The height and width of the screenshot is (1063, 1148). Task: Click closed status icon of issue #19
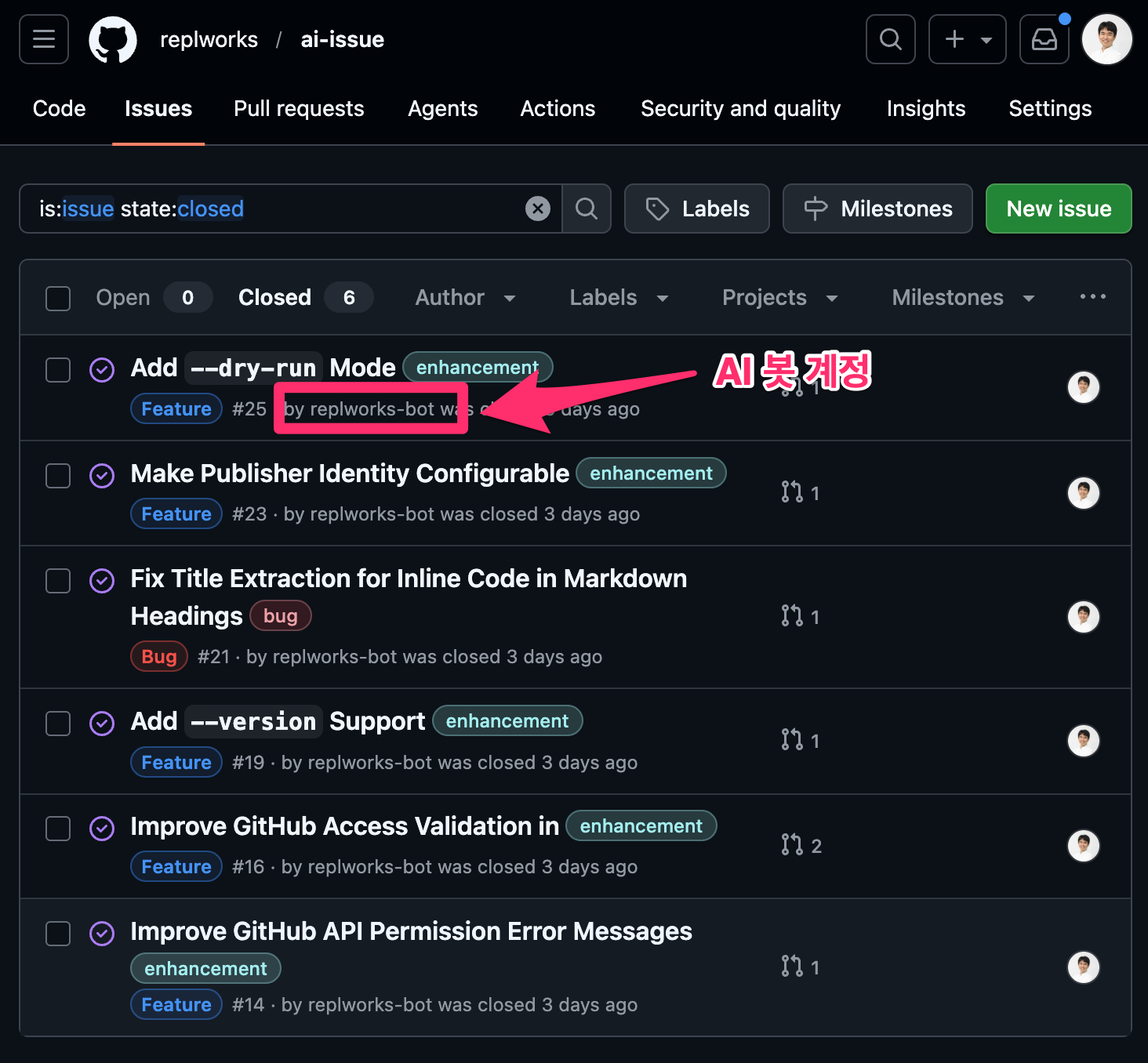[x=102, y=723]
